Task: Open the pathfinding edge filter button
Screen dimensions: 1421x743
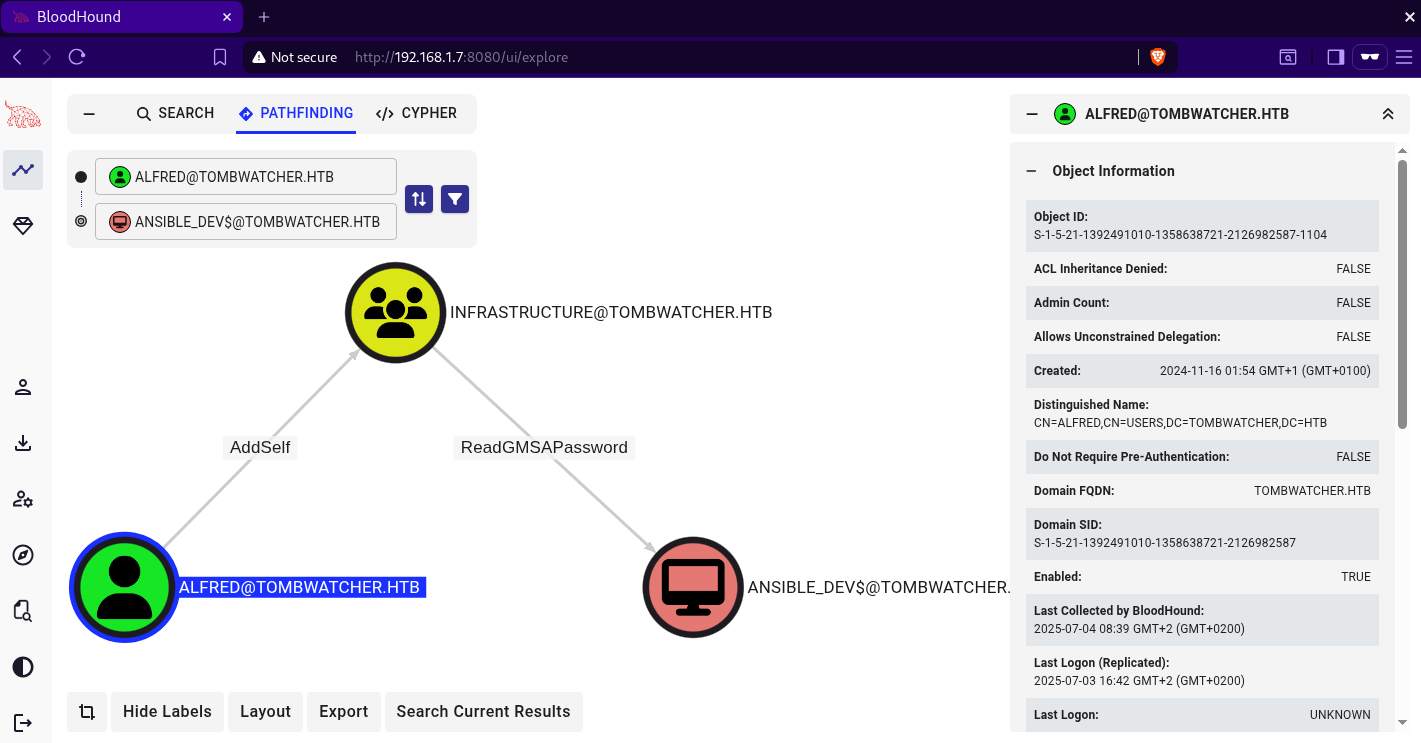Action: tap(455, 199)
